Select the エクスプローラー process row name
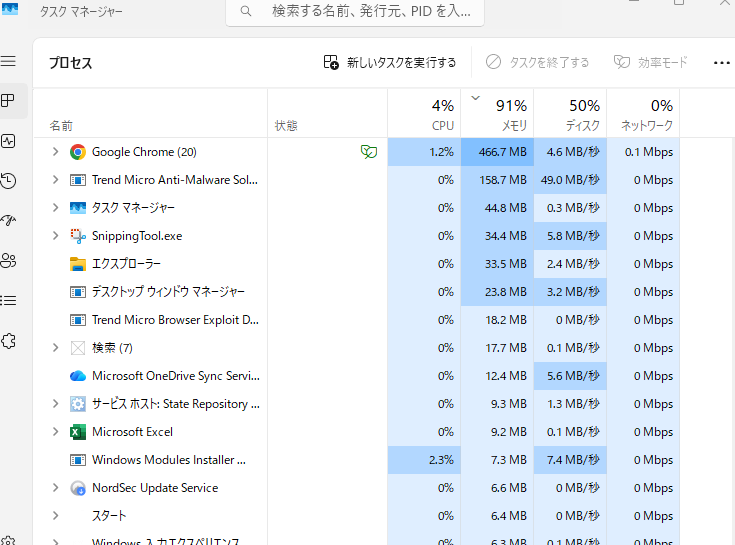The height and width of the screenshot is (545, 735). pos(126,264)
